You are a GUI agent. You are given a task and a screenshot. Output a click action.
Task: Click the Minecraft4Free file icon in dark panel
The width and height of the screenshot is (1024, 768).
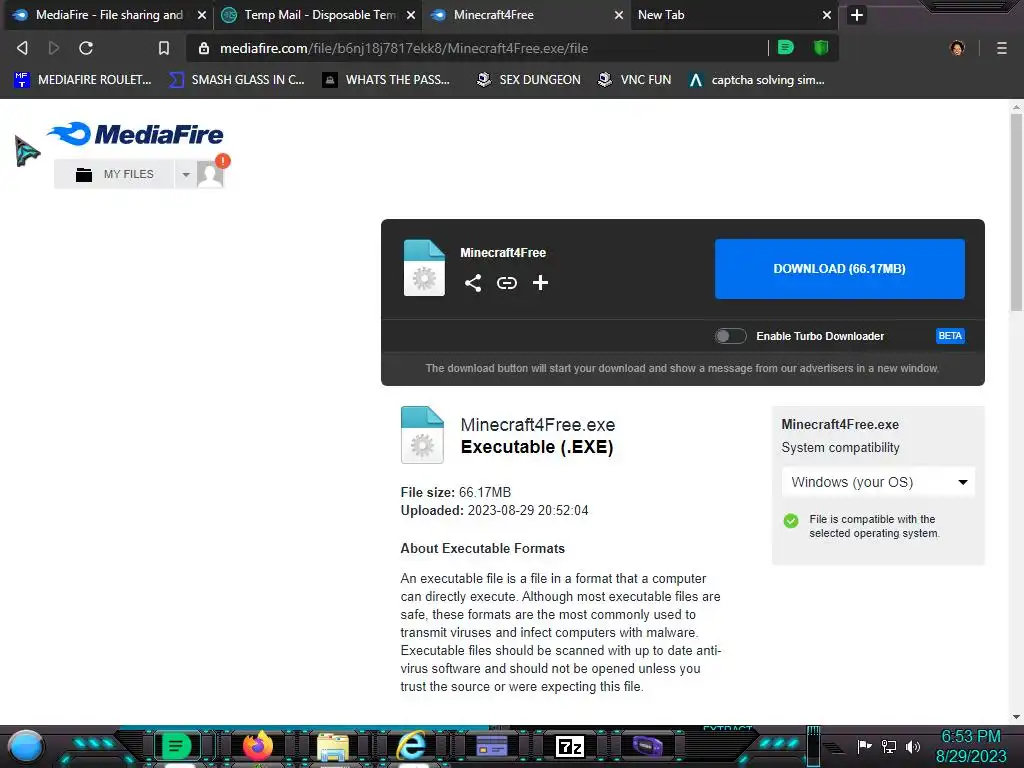424,268
